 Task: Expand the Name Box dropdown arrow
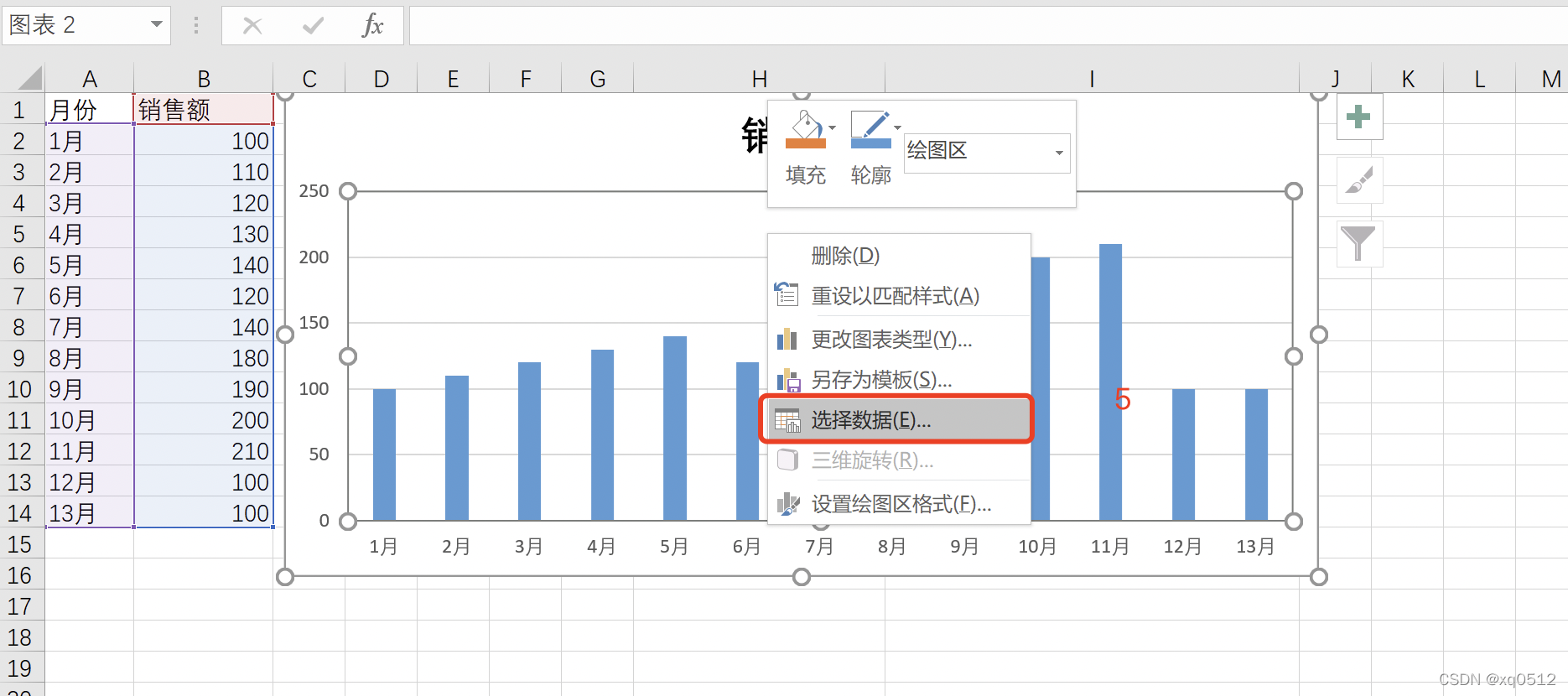(x=156, y=24)
